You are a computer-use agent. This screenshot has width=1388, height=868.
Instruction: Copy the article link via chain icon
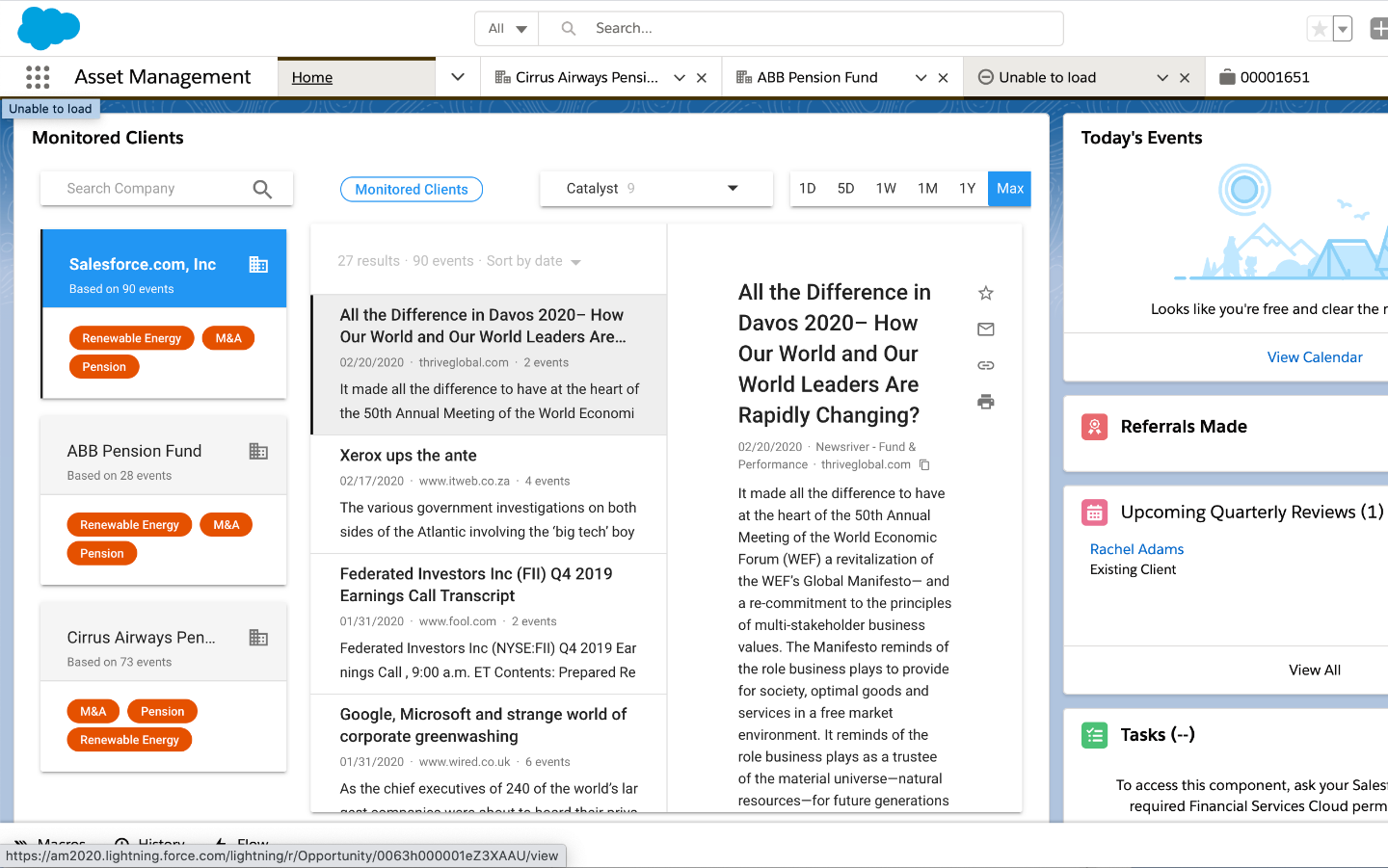pyautogui.click(x=985, y=365)
